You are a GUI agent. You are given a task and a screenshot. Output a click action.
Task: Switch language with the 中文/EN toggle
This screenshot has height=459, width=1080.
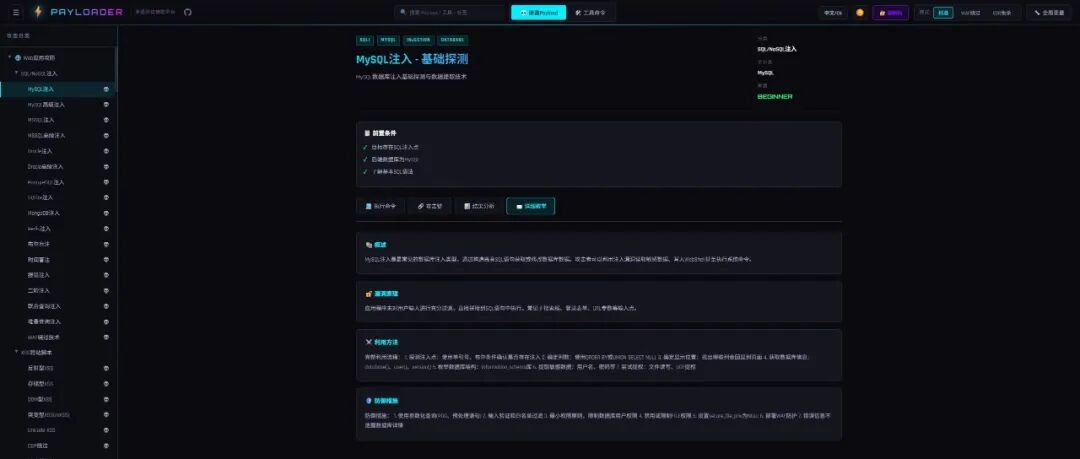833,12
